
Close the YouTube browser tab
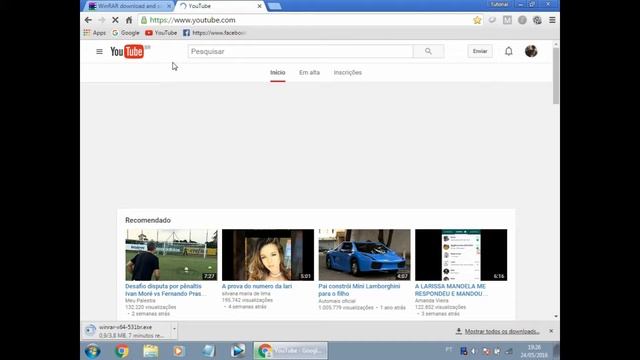coord(260,6)
